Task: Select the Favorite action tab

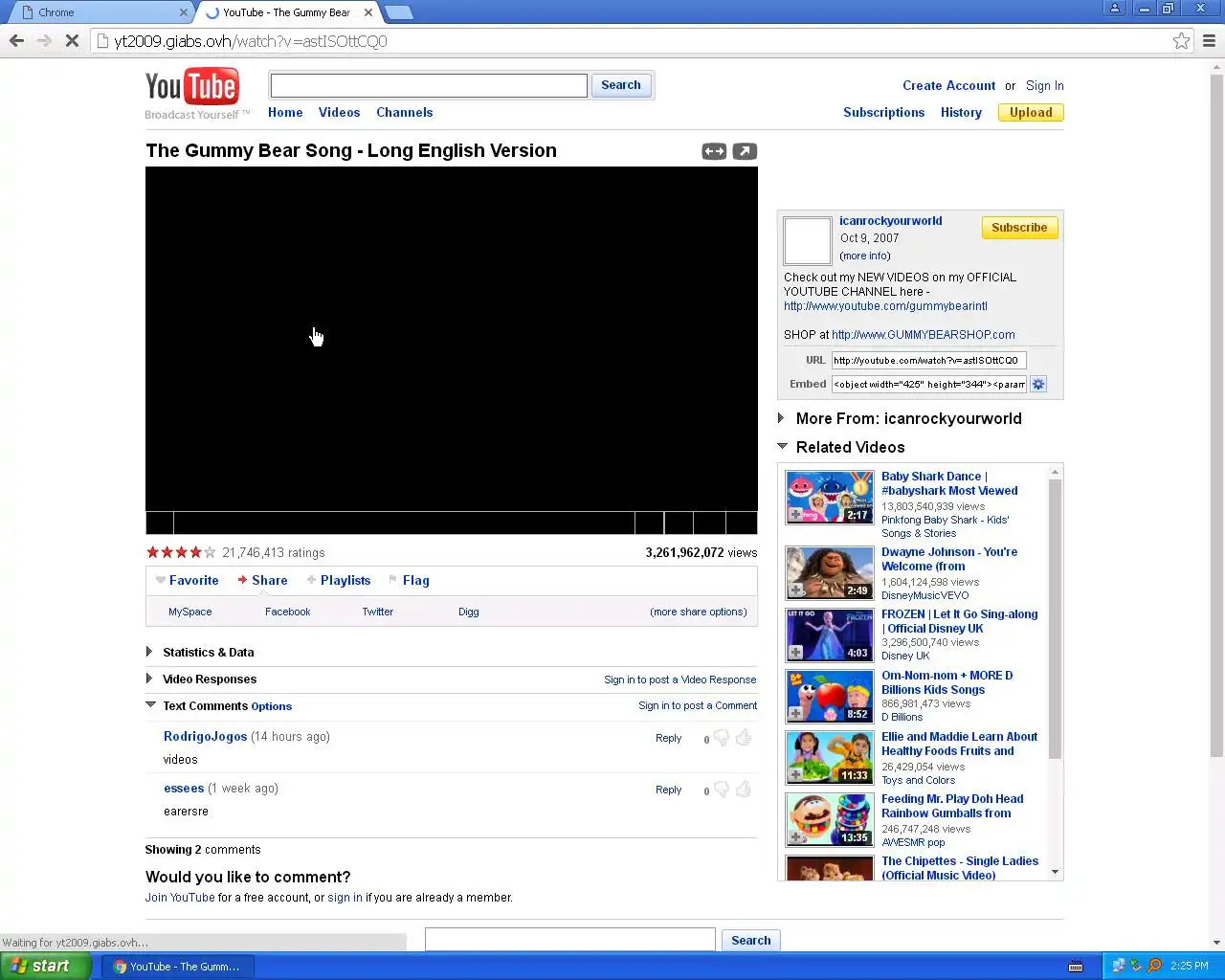Action: click(x=188, y=580)
